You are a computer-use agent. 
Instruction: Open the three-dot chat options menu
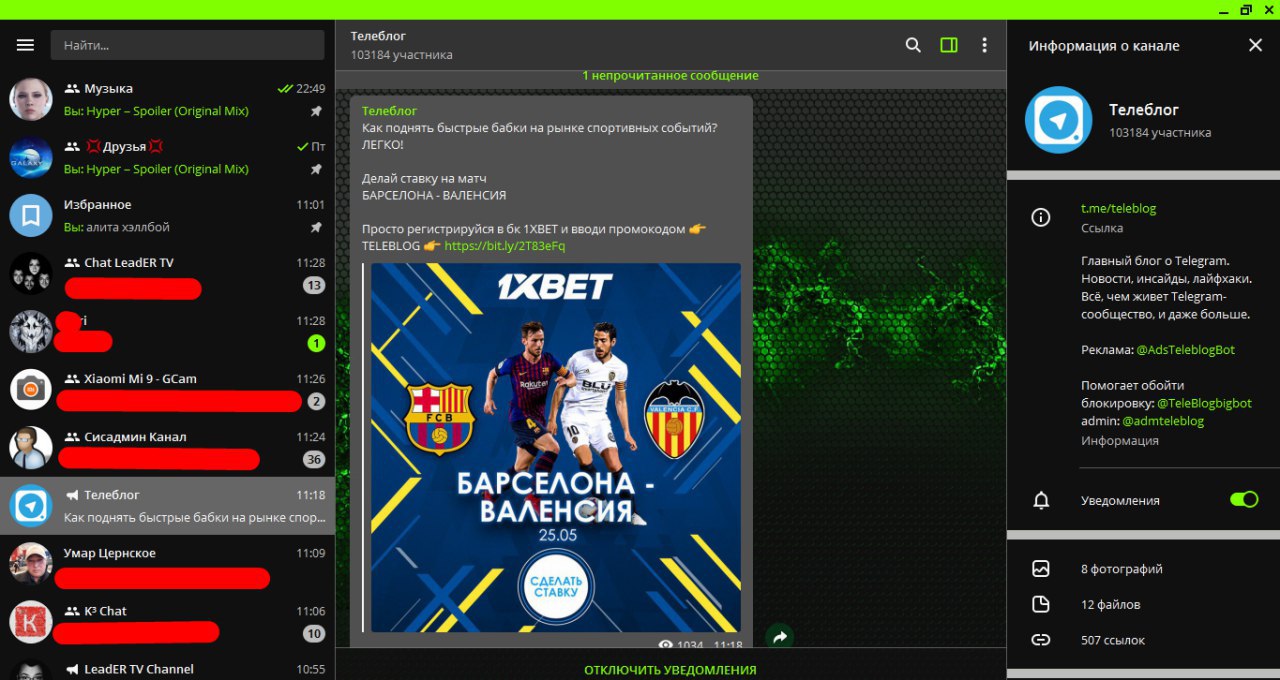[985, 45]
